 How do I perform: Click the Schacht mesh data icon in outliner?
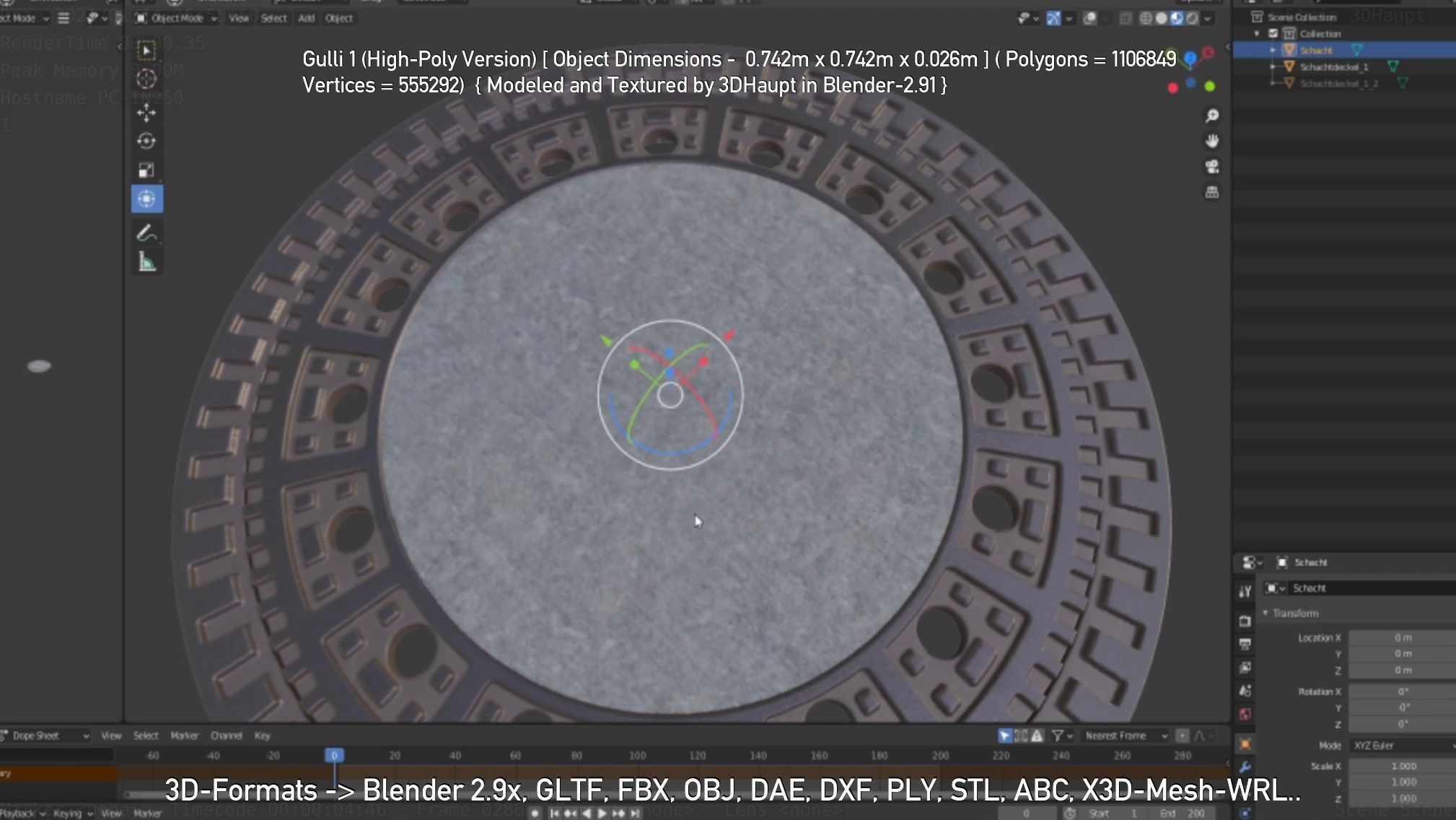coord(1356,50)
